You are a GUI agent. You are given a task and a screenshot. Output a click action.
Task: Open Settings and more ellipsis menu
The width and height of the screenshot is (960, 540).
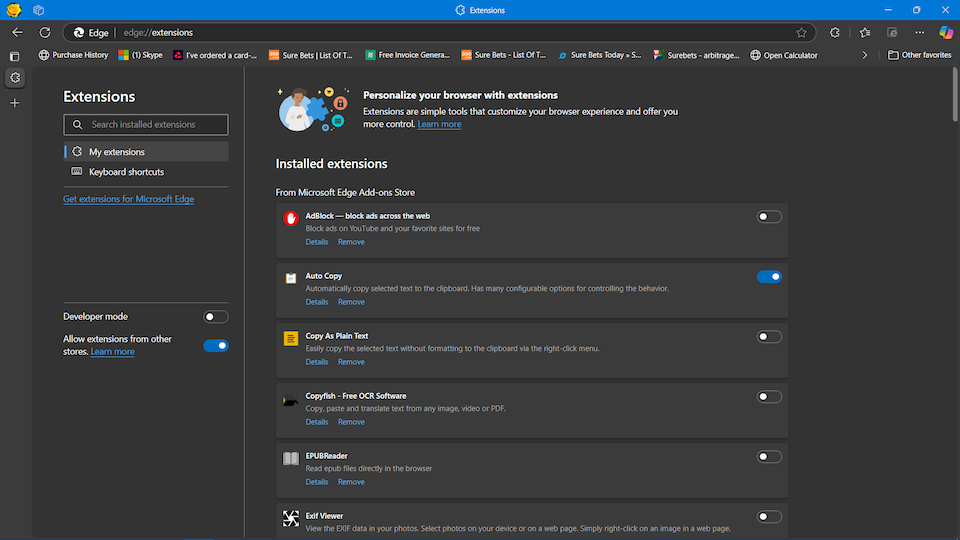point(920,32)
